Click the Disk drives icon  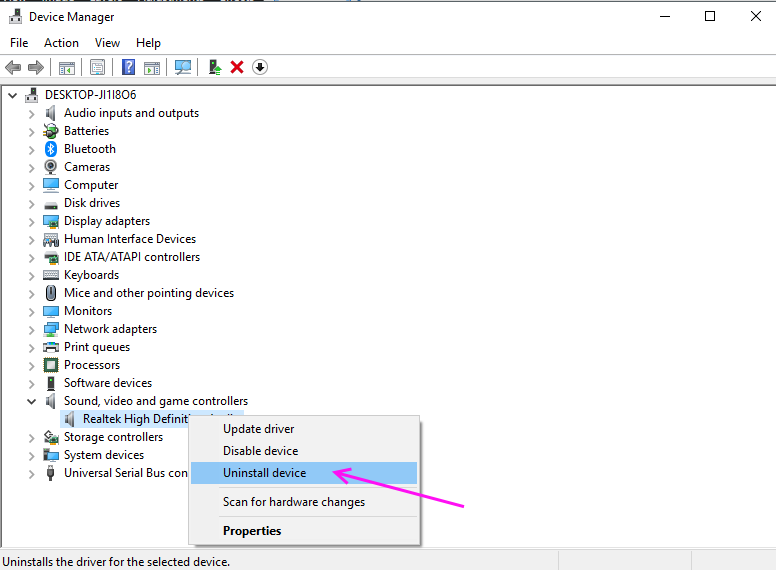[50, 204]
